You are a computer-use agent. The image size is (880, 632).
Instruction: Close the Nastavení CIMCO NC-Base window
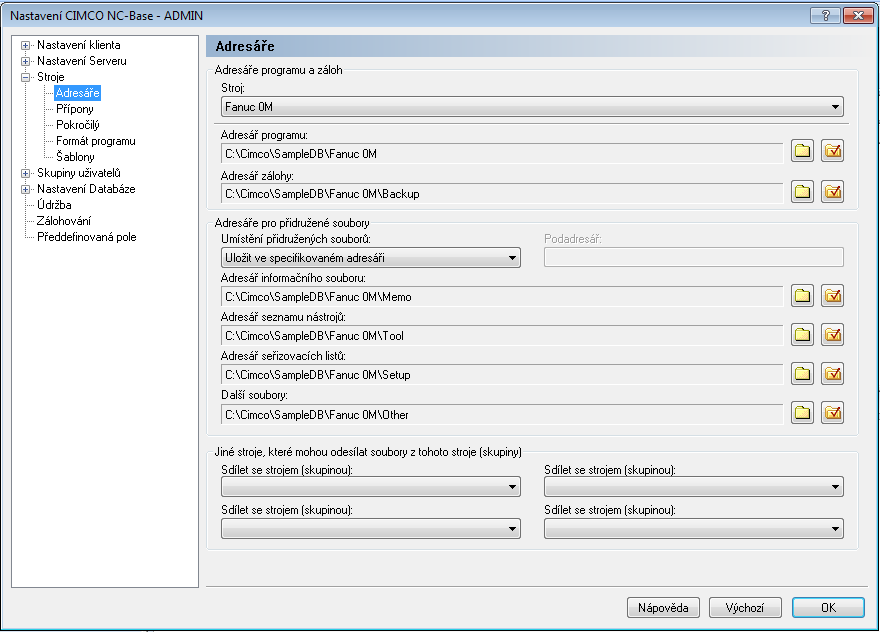pos(858,15)
